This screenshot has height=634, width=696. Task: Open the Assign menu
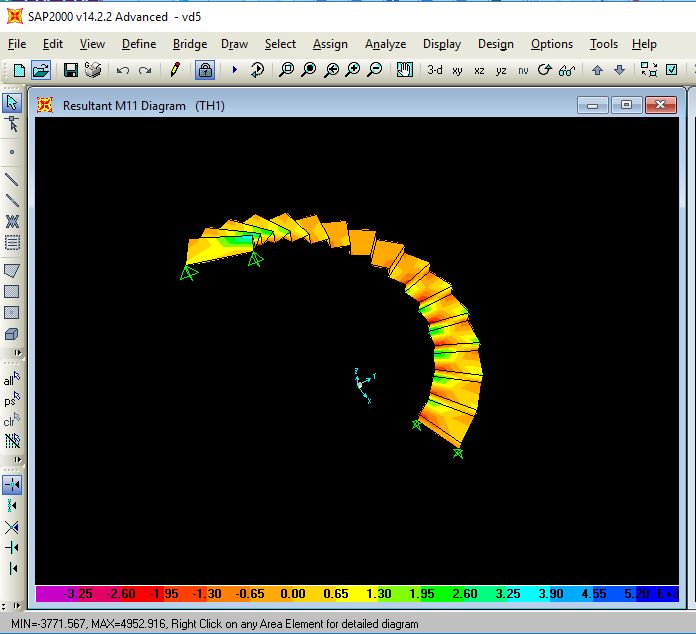pos(330,44)
